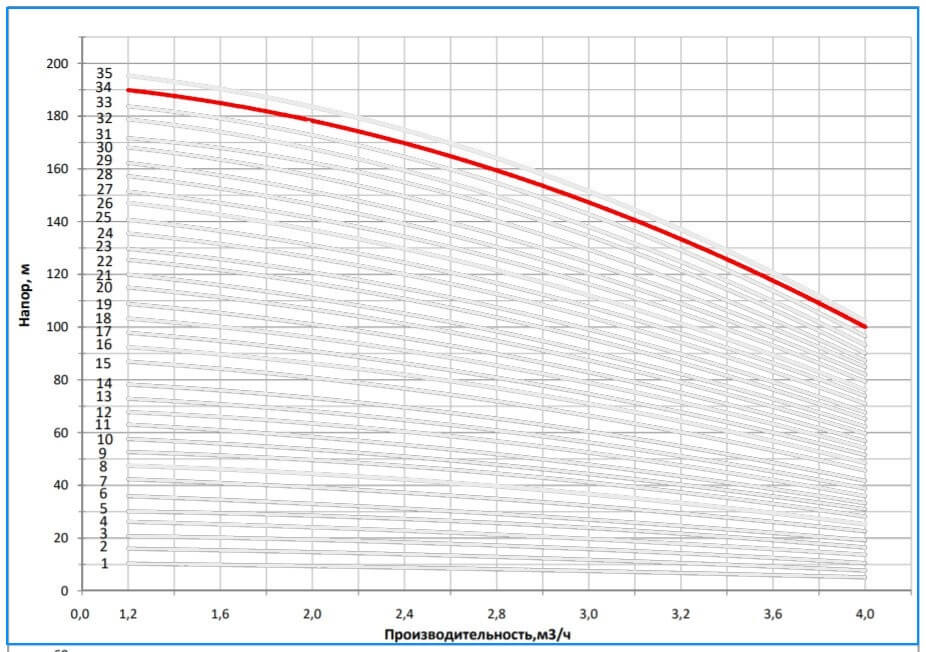
Task: Click the 4,0 value on the horizontal axis
Action: point(865,612)
